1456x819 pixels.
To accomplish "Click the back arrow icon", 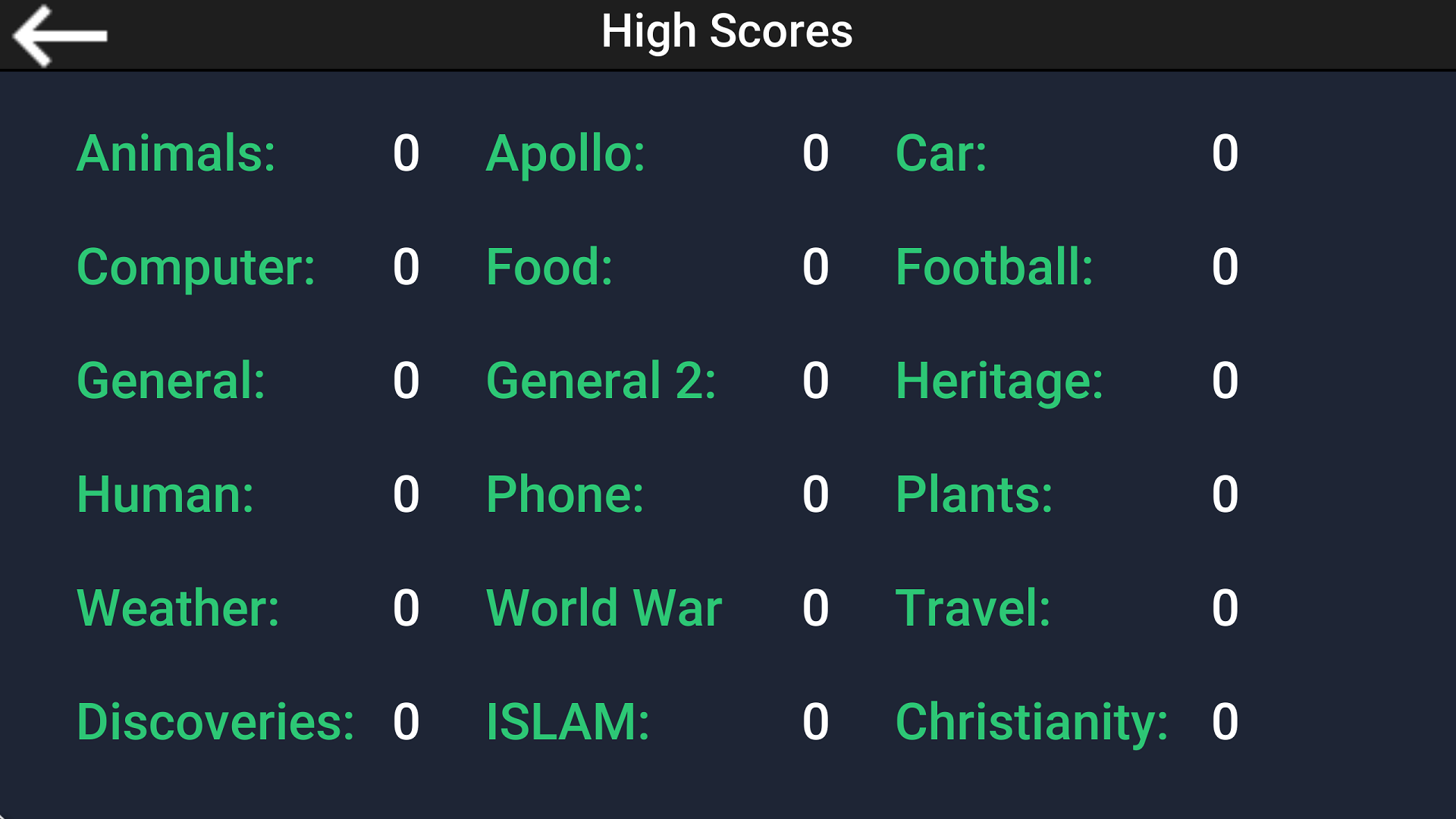I will click(x=59, y=34).
